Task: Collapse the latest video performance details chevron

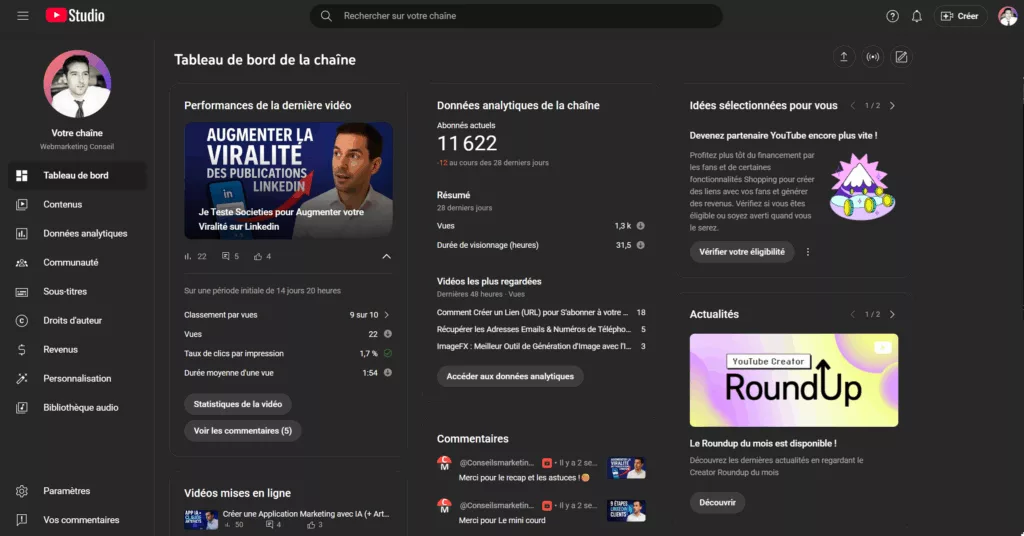Action: 387,257
